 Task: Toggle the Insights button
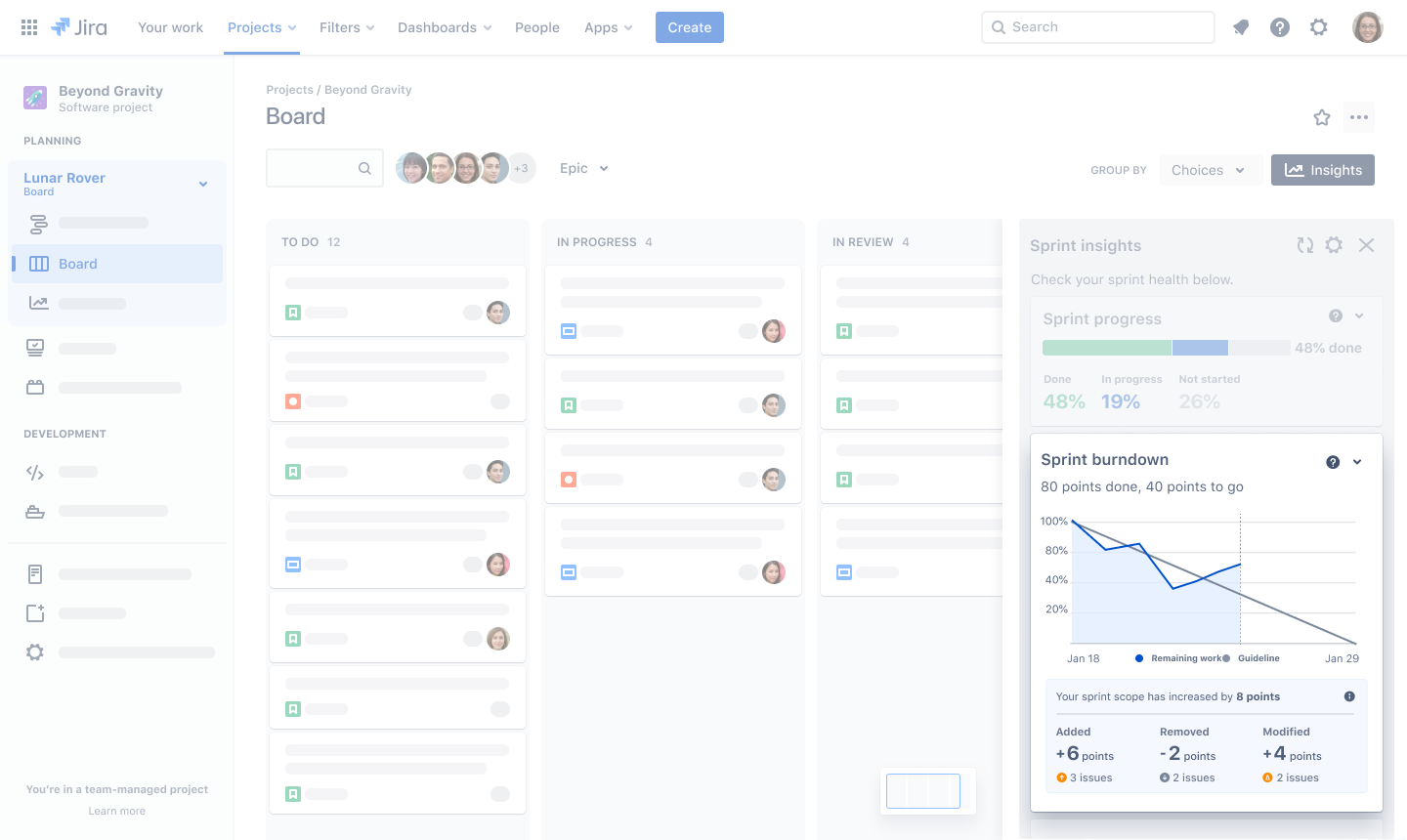(x=1323, y=170)
